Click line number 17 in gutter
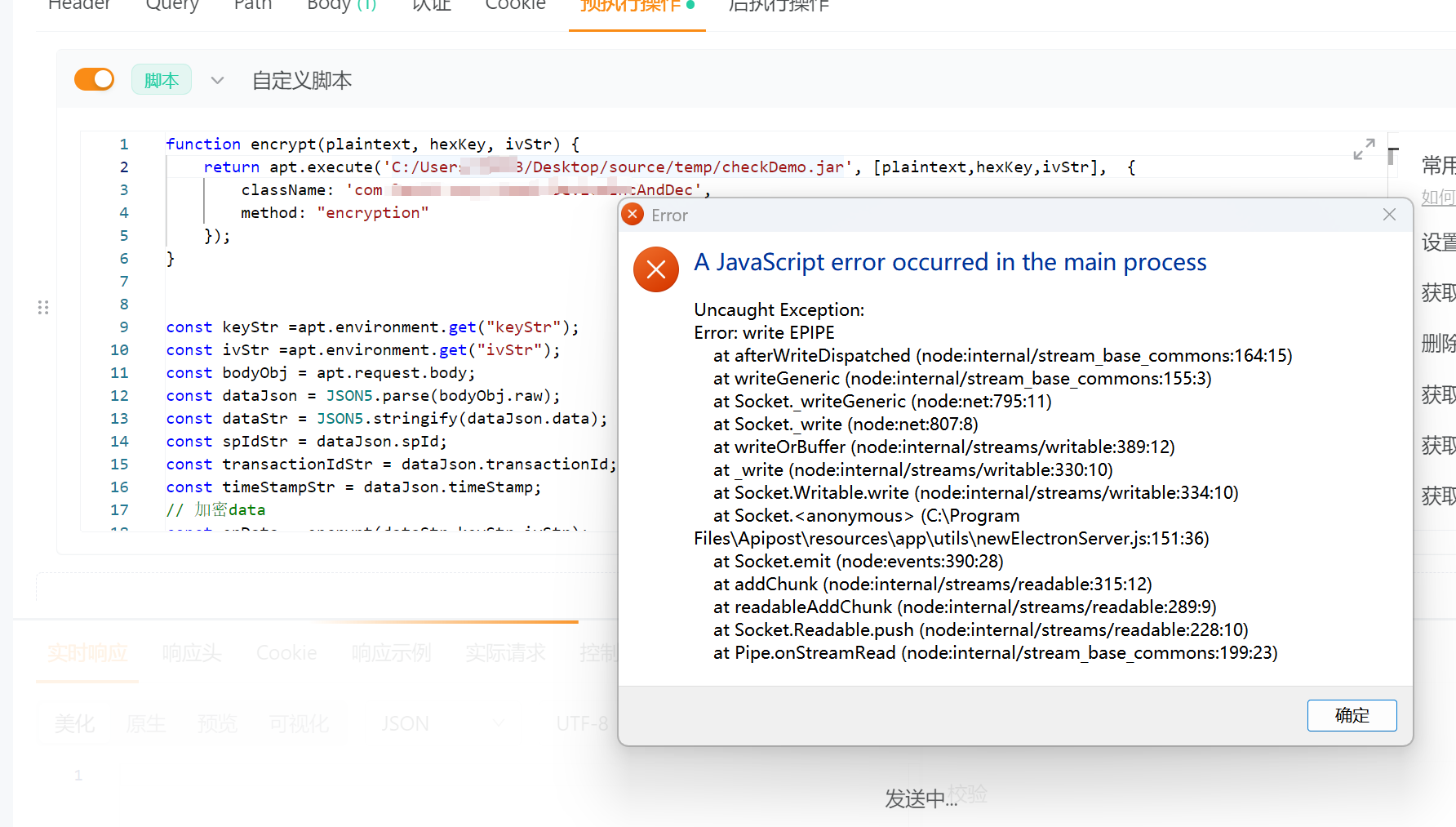This screenshot has height=827, width=1456. 119,510
